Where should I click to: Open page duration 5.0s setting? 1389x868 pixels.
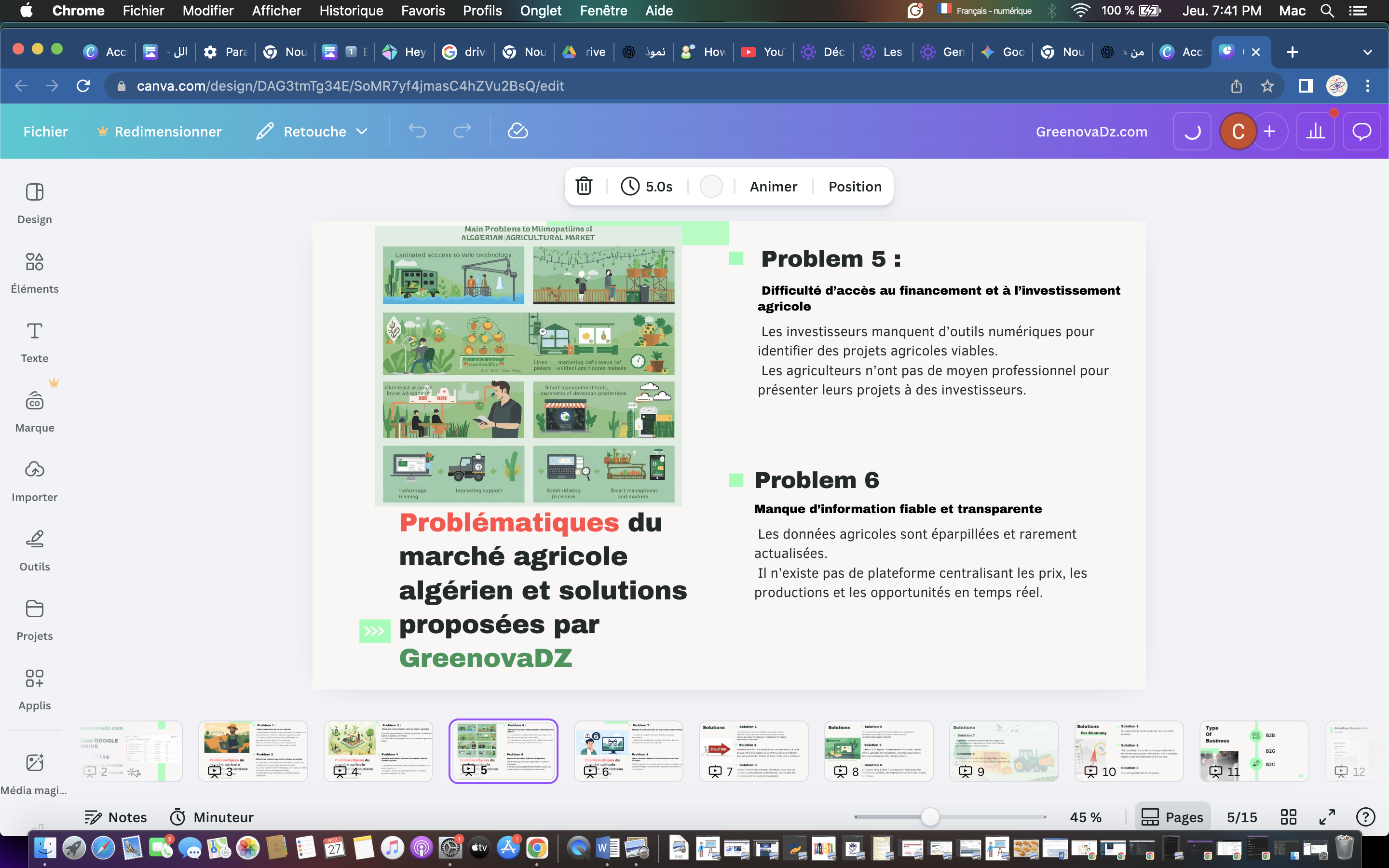pyautogui.click(x=647, y=186)
